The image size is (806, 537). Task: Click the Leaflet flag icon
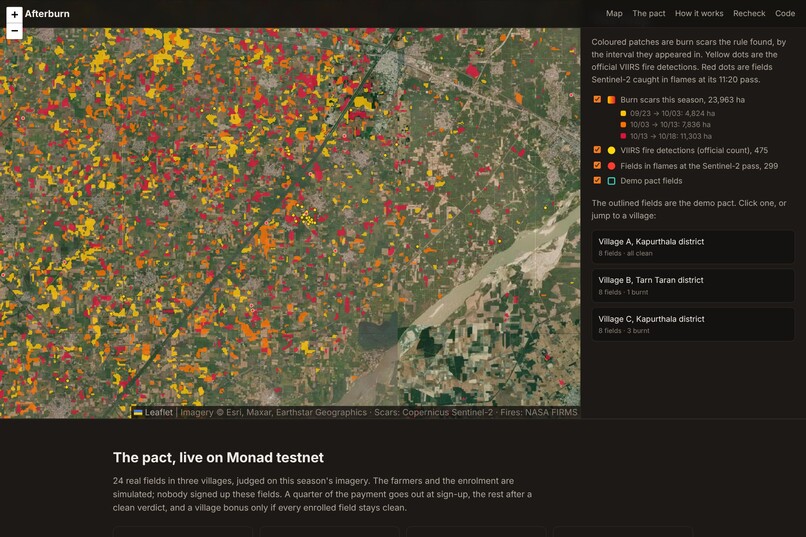point(138,412)
